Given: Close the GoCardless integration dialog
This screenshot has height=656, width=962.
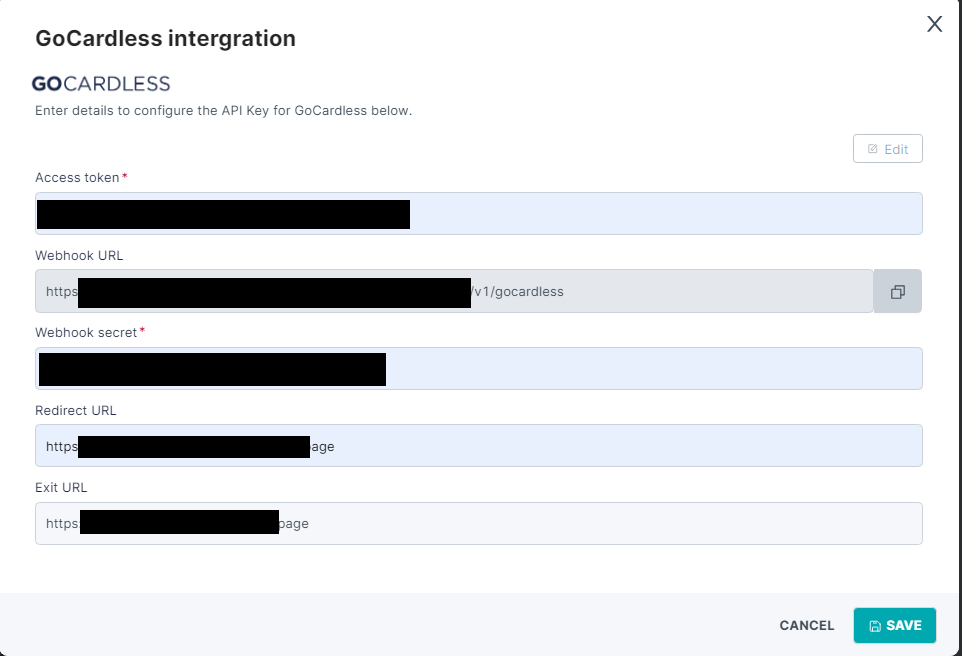Looking at the screenshot, I should pos(934,24).
